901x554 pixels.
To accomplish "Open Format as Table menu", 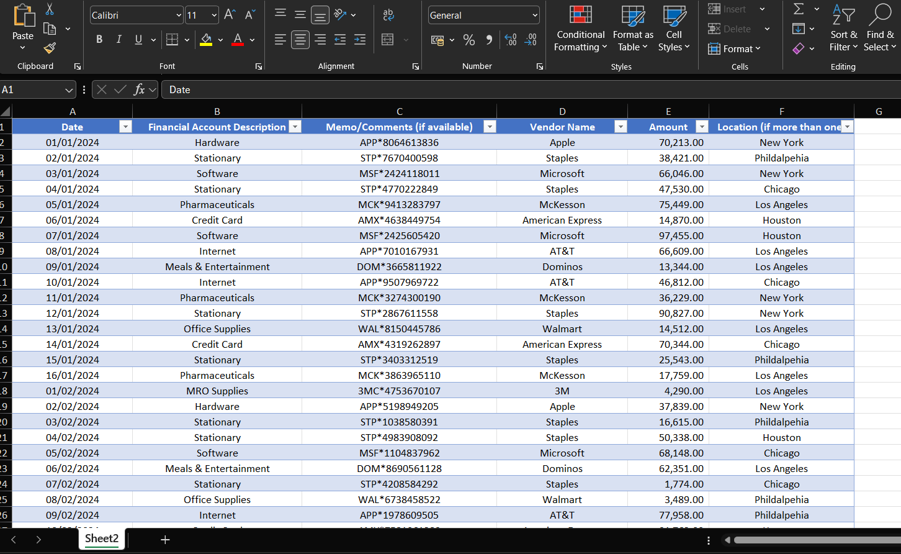I will click(x=633, y=29).
